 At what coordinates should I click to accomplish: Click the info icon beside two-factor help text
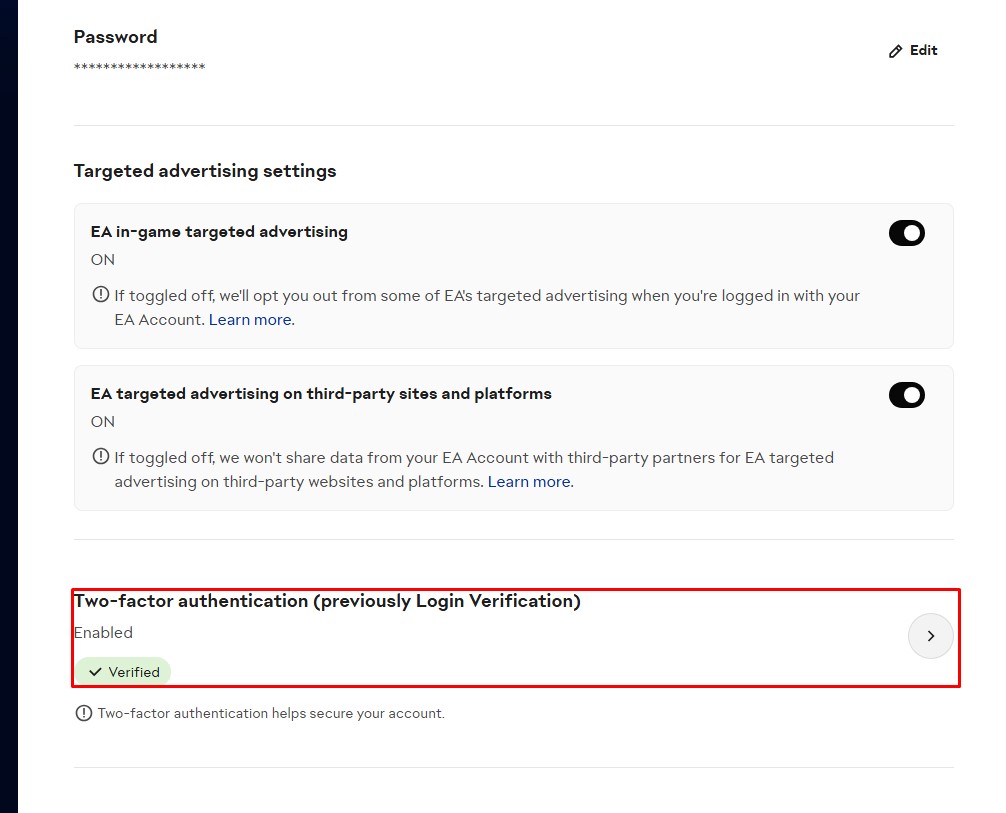(x=84, y=714)
